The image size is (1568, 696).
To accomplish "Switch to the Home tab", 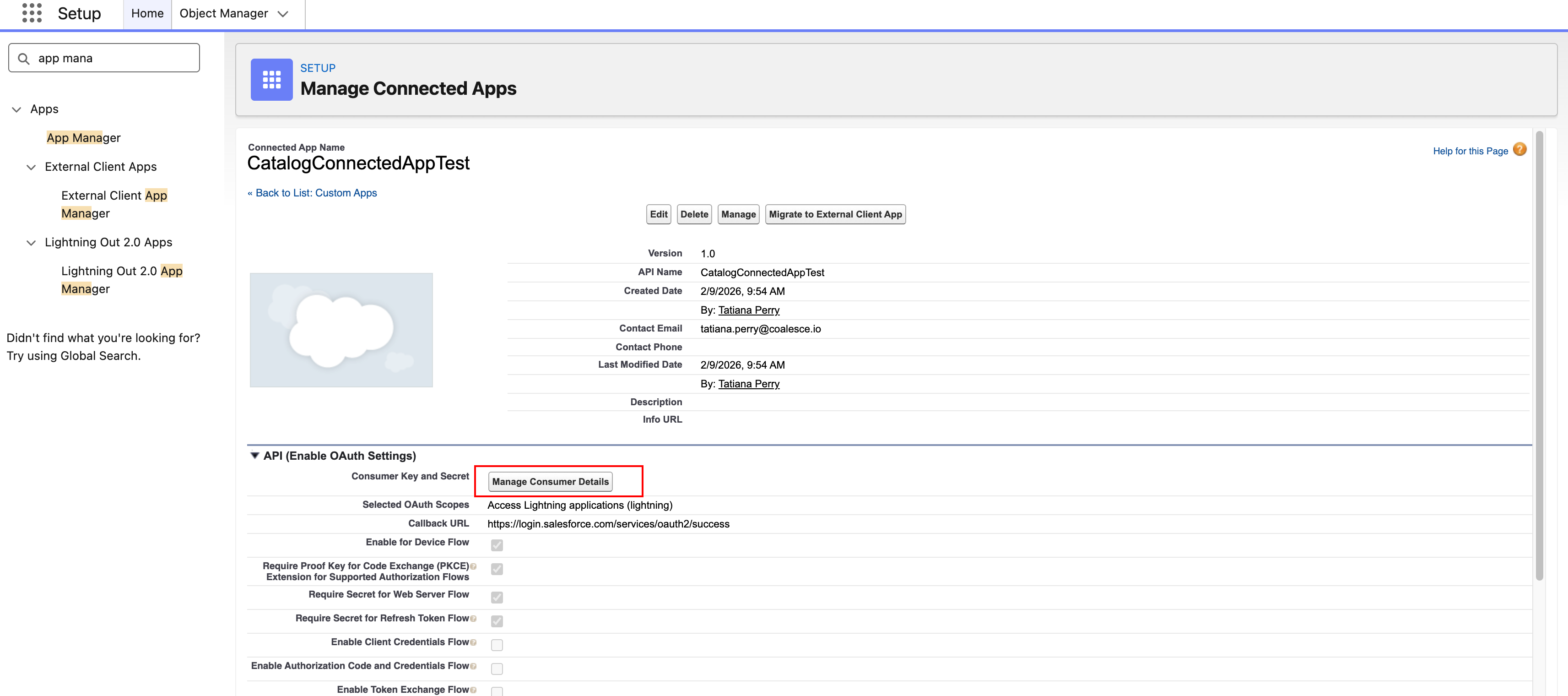I will pos(147,13).
